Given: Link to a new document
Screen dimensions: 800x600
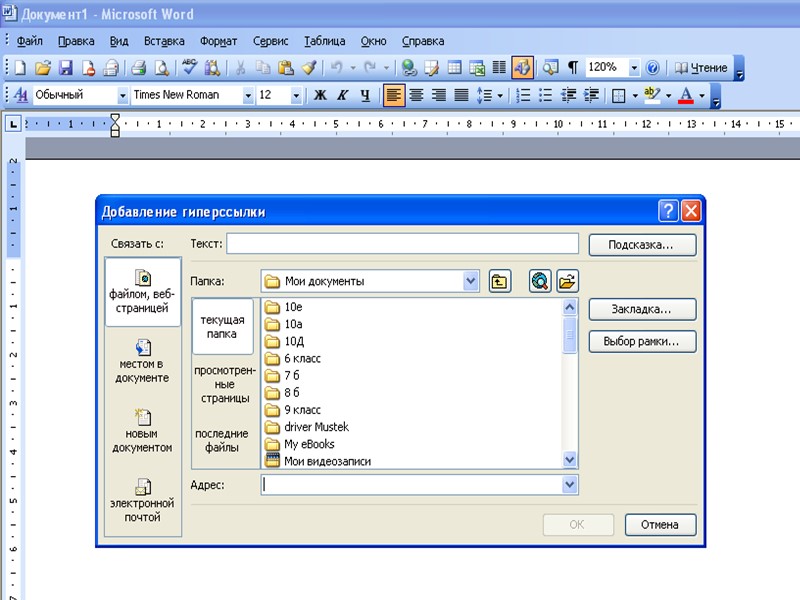Looking at the screenshot, I should (x=143, y=431).
